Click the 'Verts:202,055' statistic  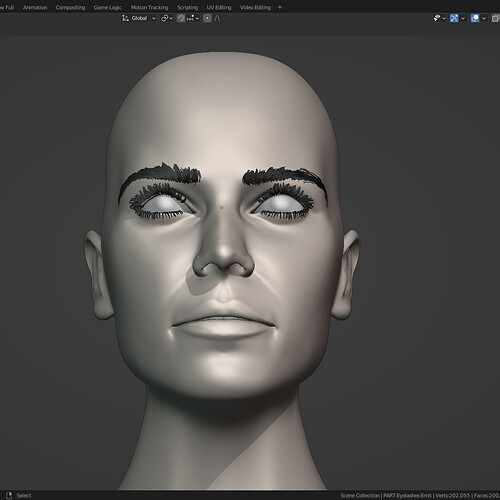453,496
